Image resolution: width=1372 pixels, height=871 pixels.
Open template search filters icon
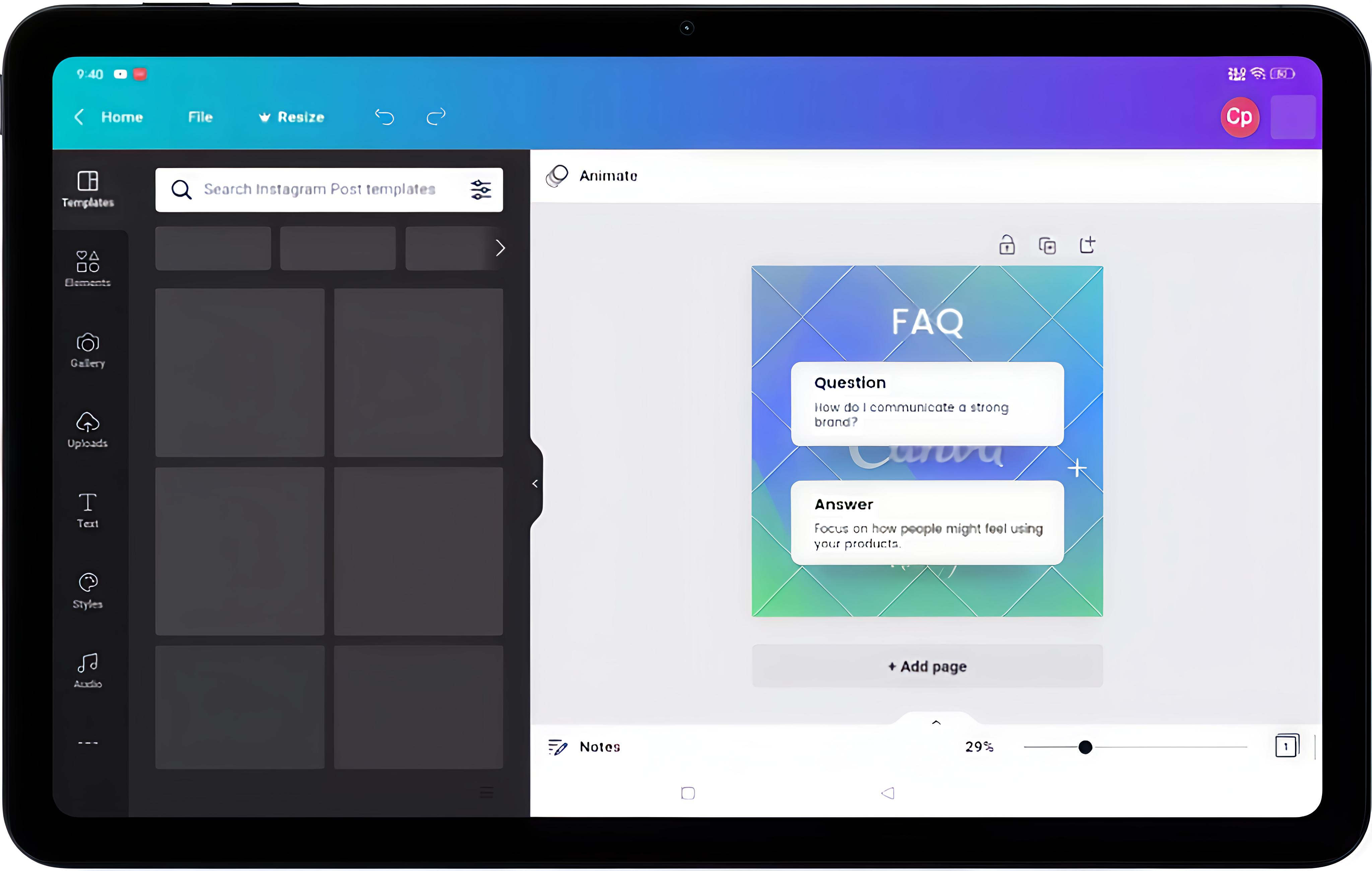tap(480, 190)
